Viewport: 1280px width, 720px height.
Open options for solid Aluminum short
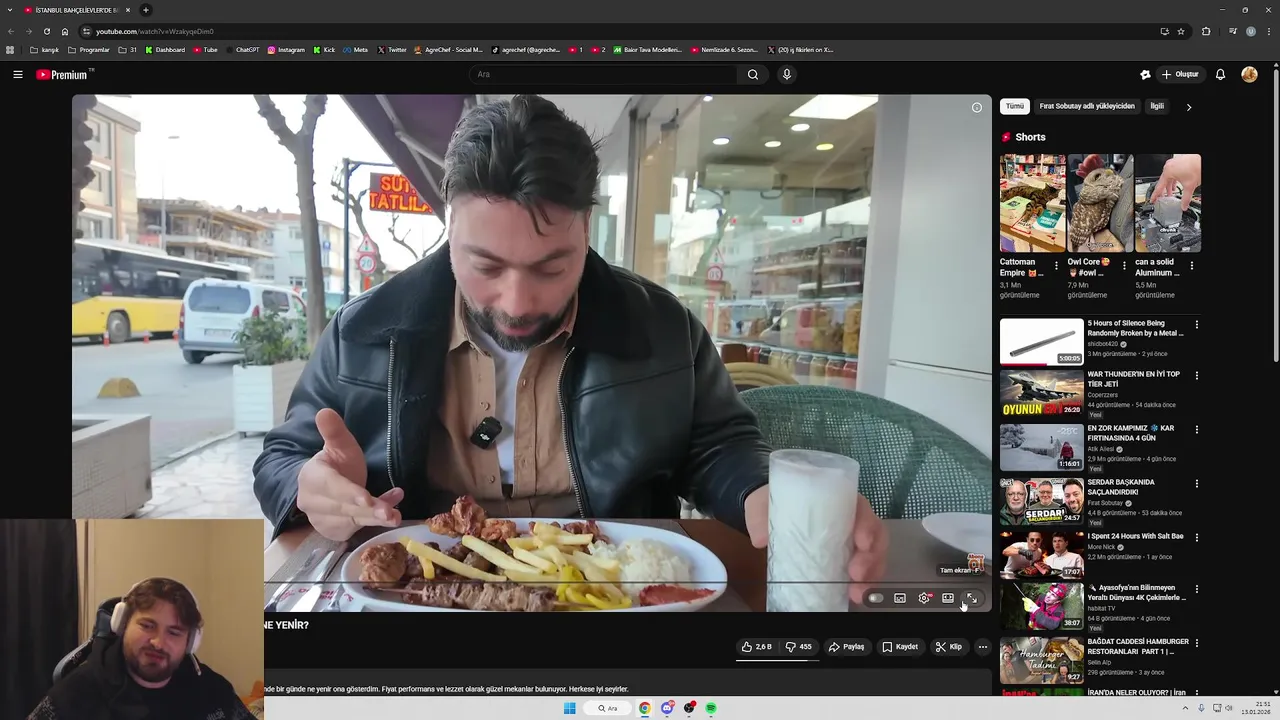pos(1192,266)
